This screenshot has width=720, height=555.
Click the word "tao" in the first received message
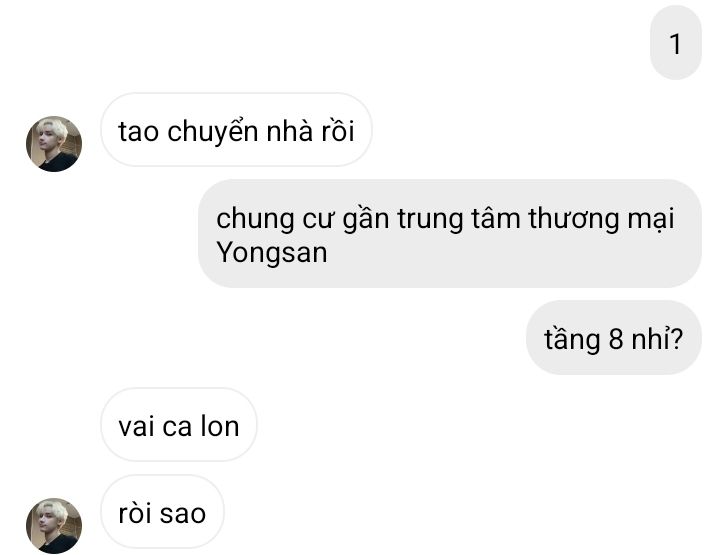[139, 132]
